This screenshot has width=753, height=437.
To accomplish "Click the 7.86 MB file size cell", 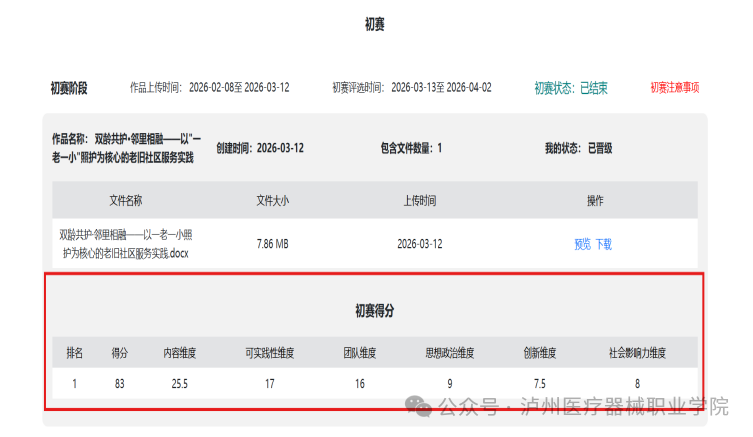I will [272, 244].
